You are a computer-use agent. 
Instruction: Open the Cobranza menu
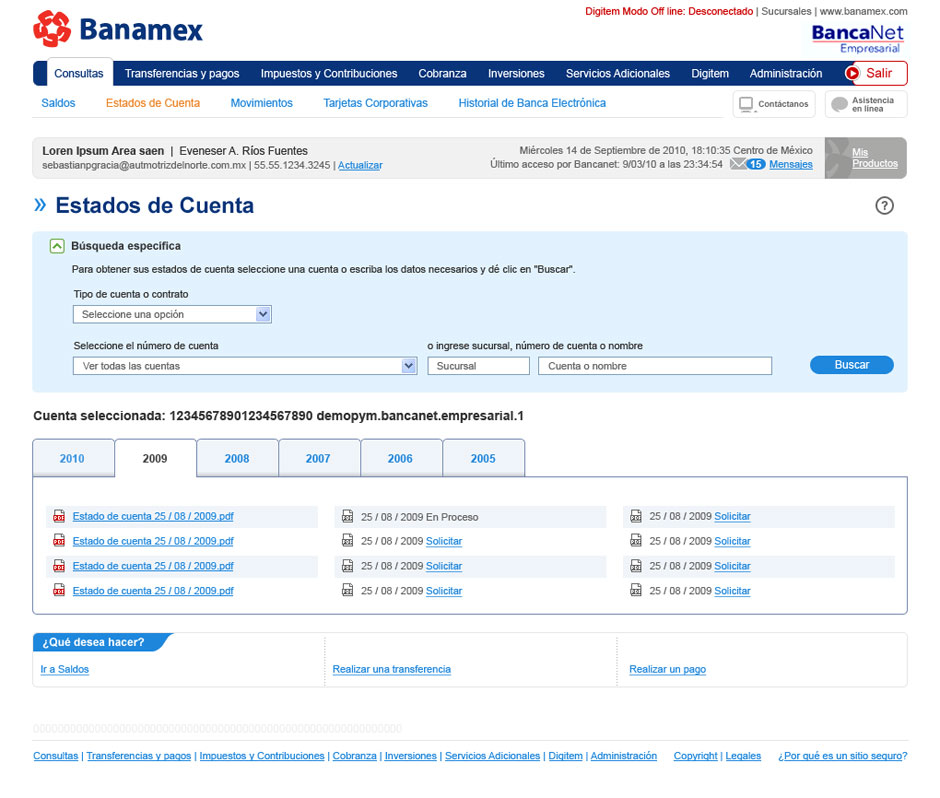442,73
